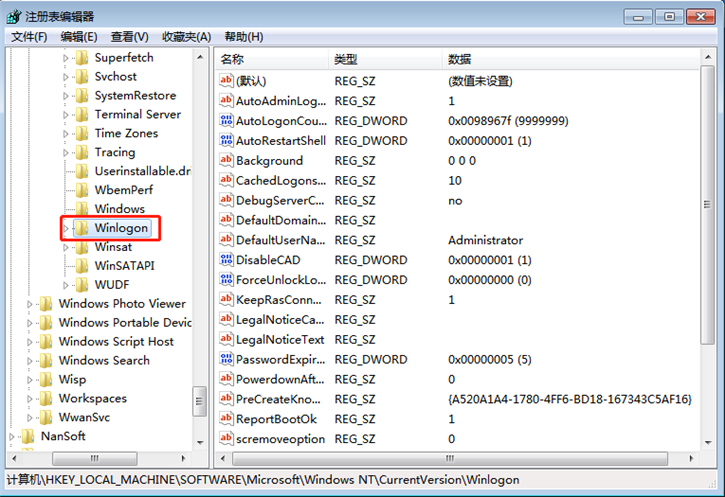Image resolution: width=725 pixels, height=497 pixels.
Task: Click the Registry Editor icon in title bar
Action: click(x=15, y=16)
